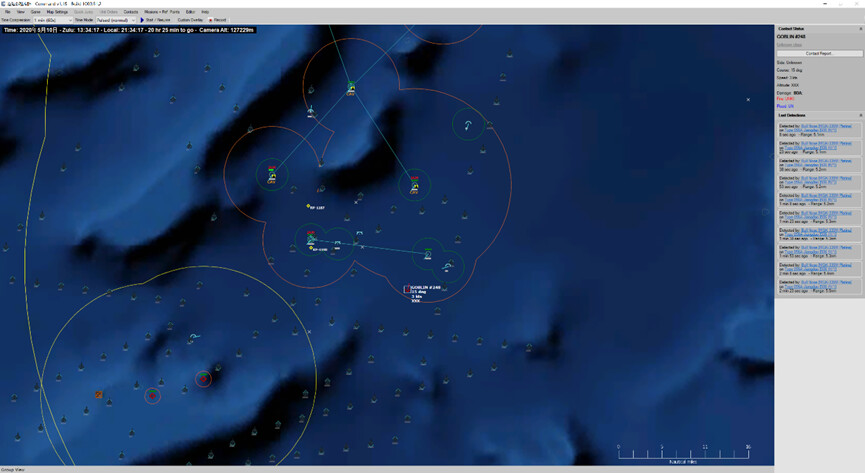The width and height of the screenshot is (865, 473).
Task: Click the Group View status bar label
Action: 13,470
